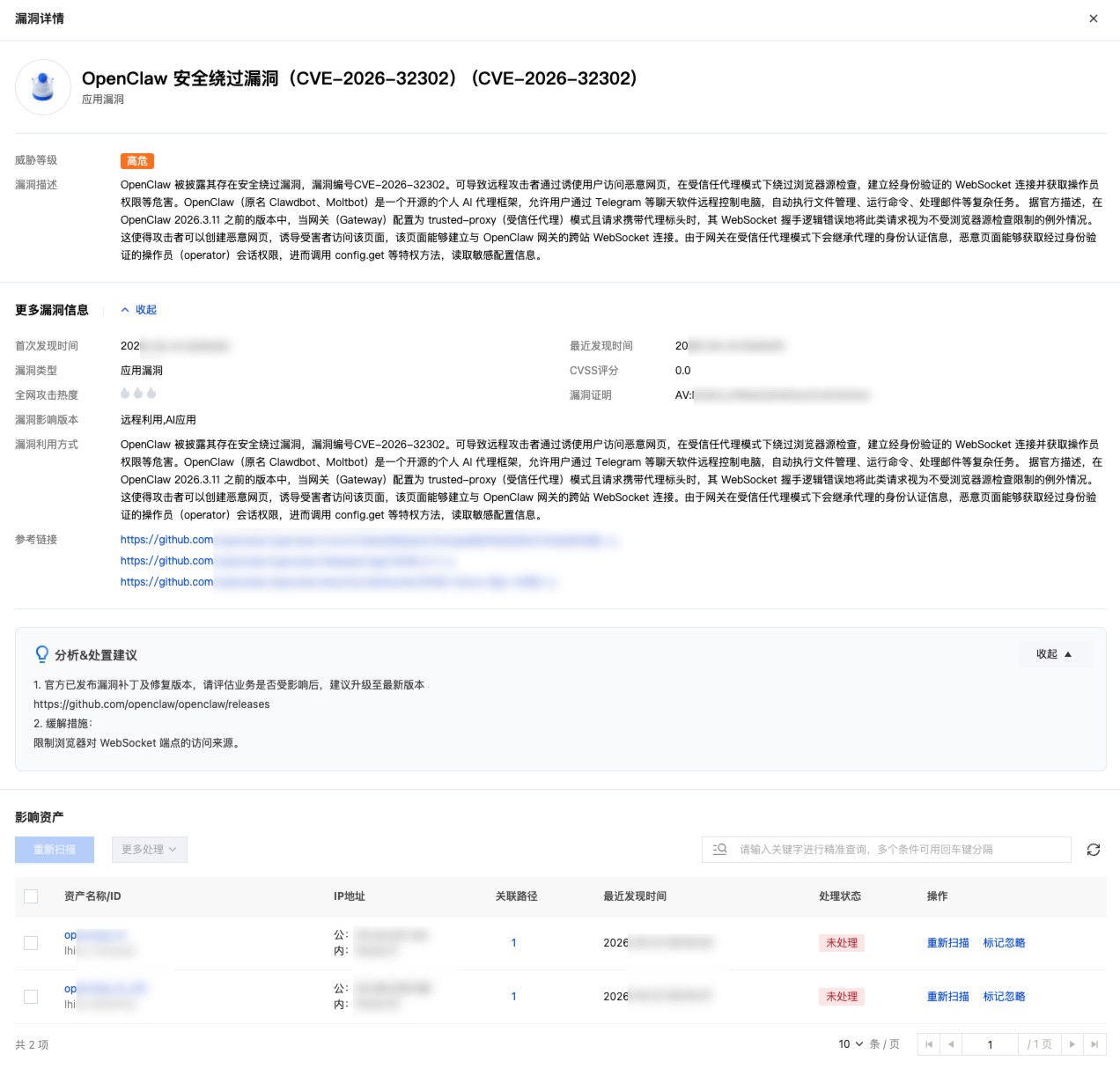The image size is (1120, 1091).
Task: Go to previous page using arrow icon
Action: (951, 1044)
